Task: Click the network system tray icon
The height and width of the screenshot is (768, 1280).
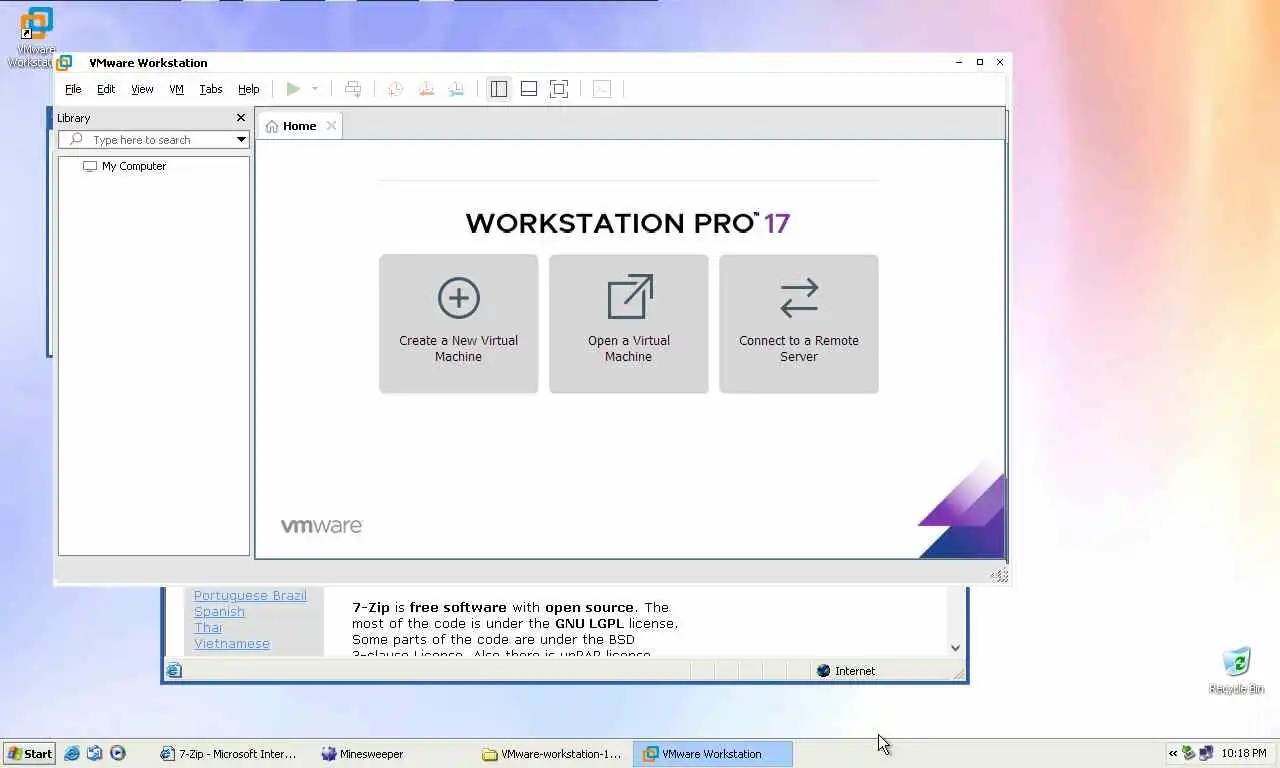Action: (x=1205, y=754)
